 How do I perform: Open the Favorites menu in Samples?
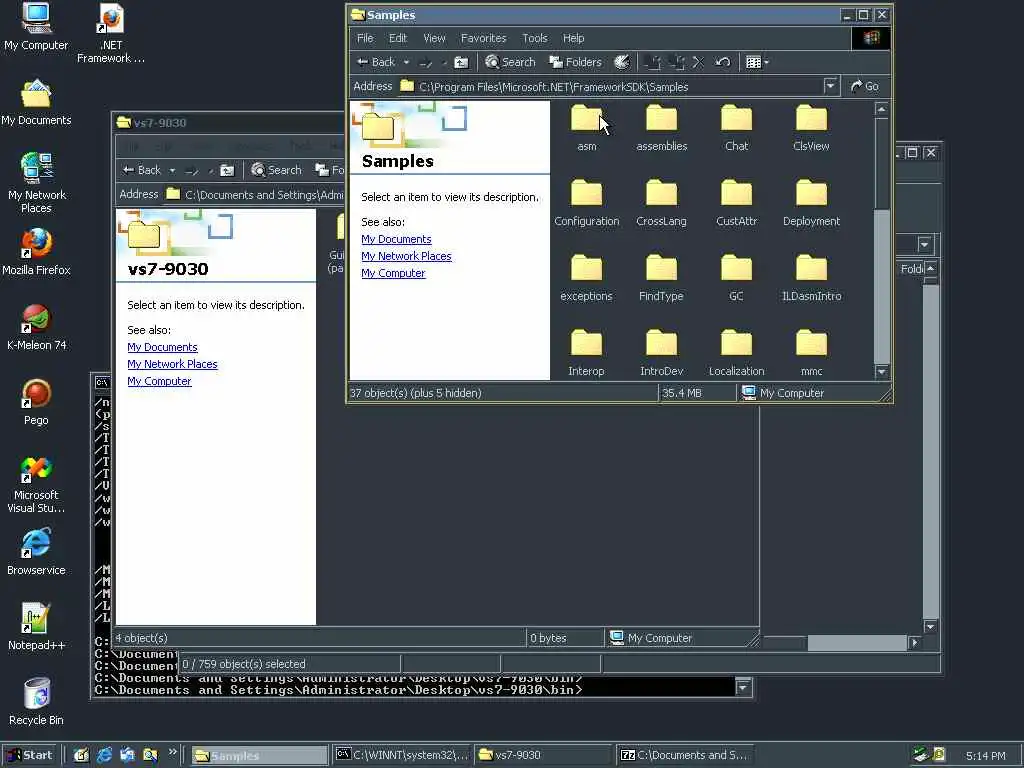483,38
